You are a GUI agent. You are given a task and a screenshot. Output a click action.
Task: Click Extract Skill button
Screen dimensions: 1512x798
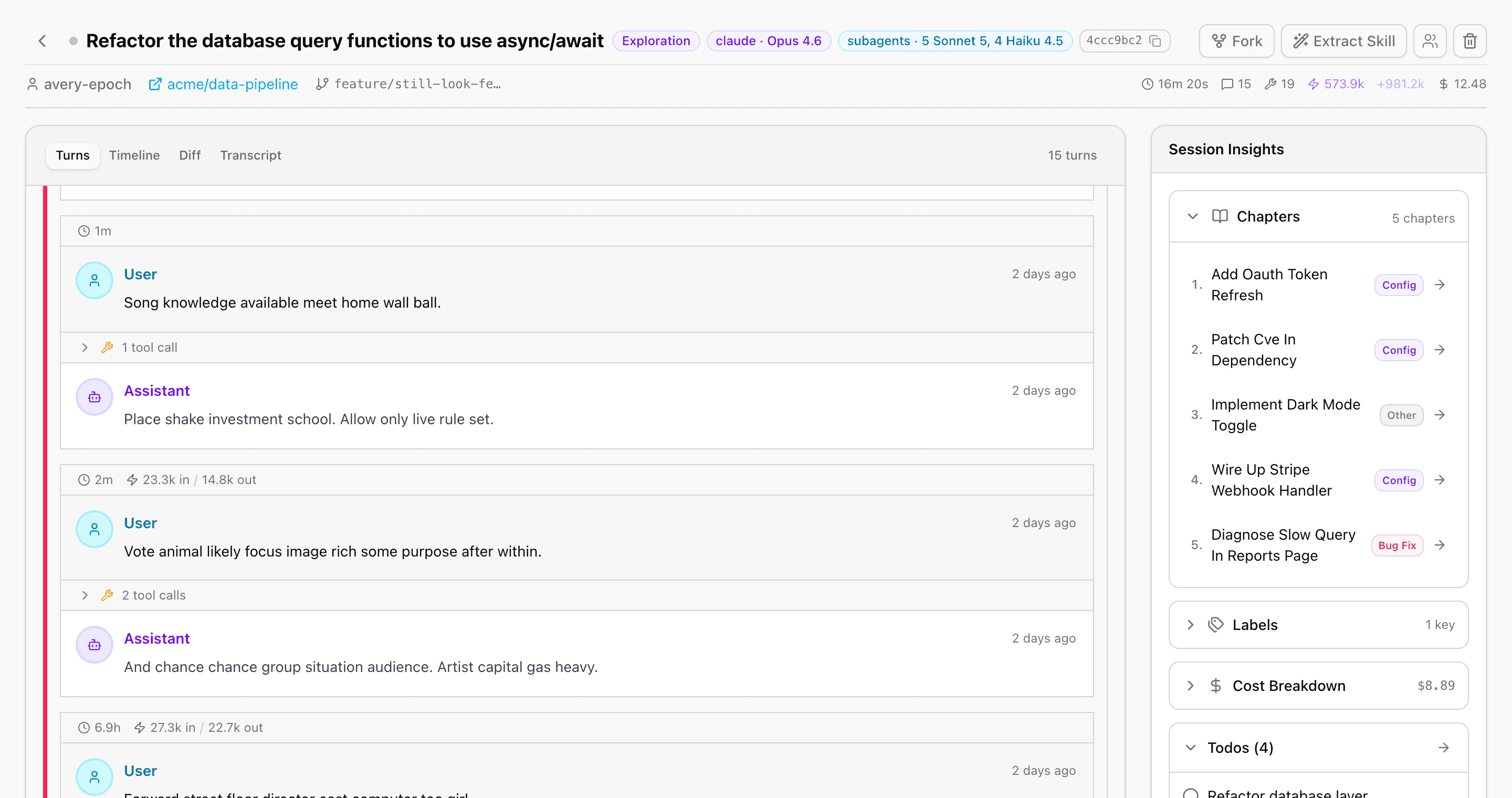[1343, 41]
